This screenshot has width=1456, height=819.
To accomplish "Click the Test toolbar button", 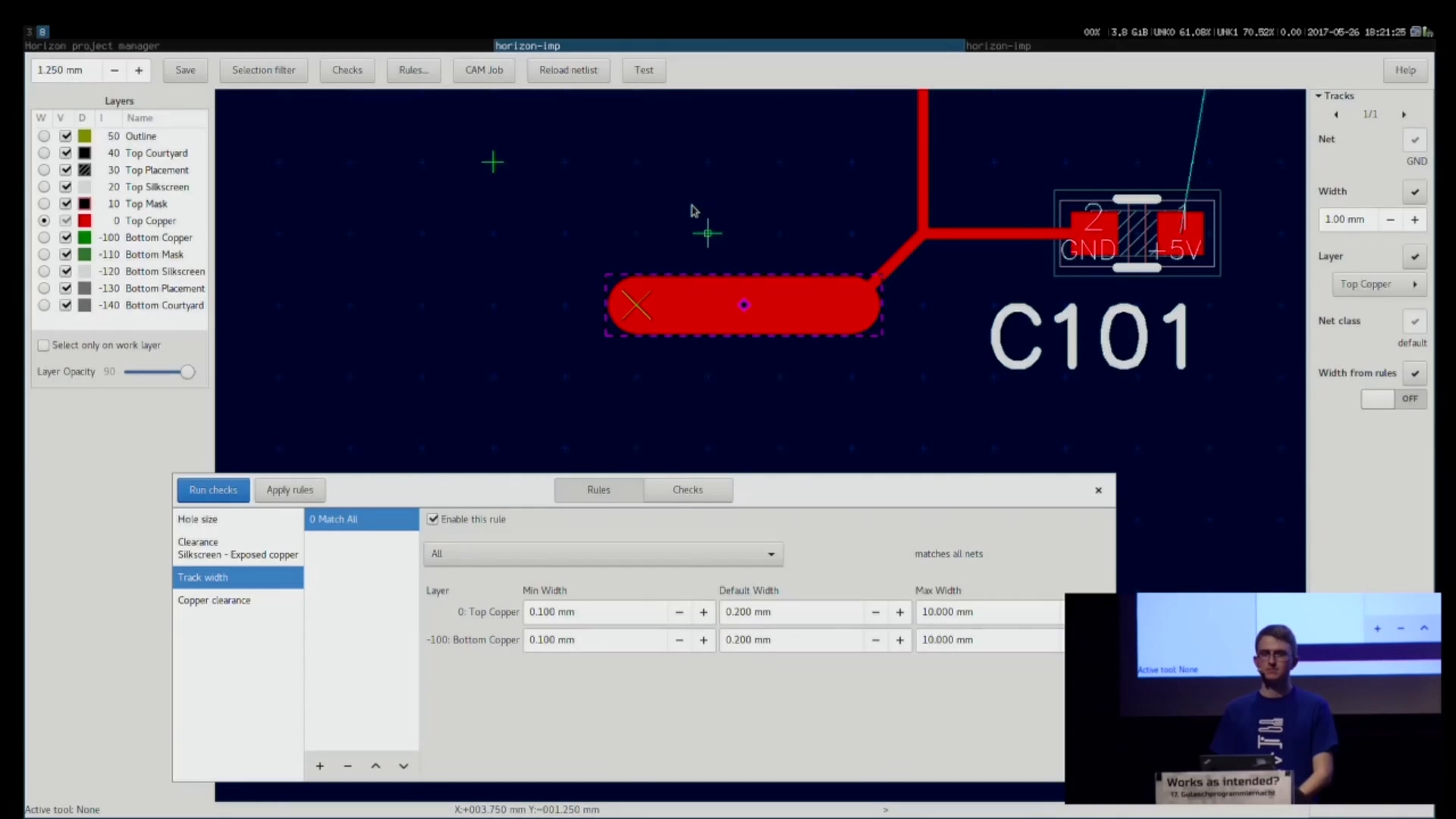I will pos(644,71).
